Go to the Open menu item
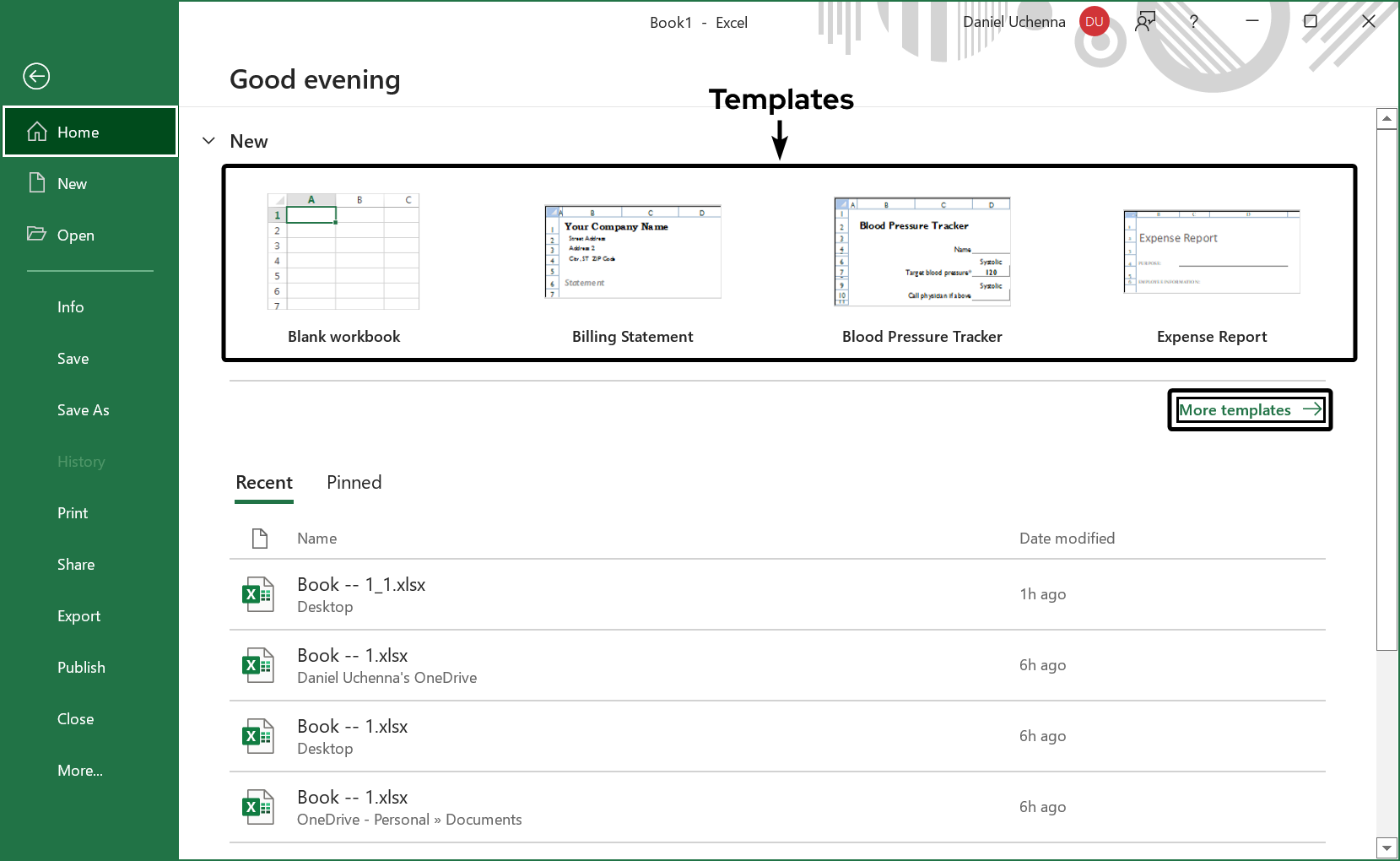1400x861 pixels. tap(75, 236)
